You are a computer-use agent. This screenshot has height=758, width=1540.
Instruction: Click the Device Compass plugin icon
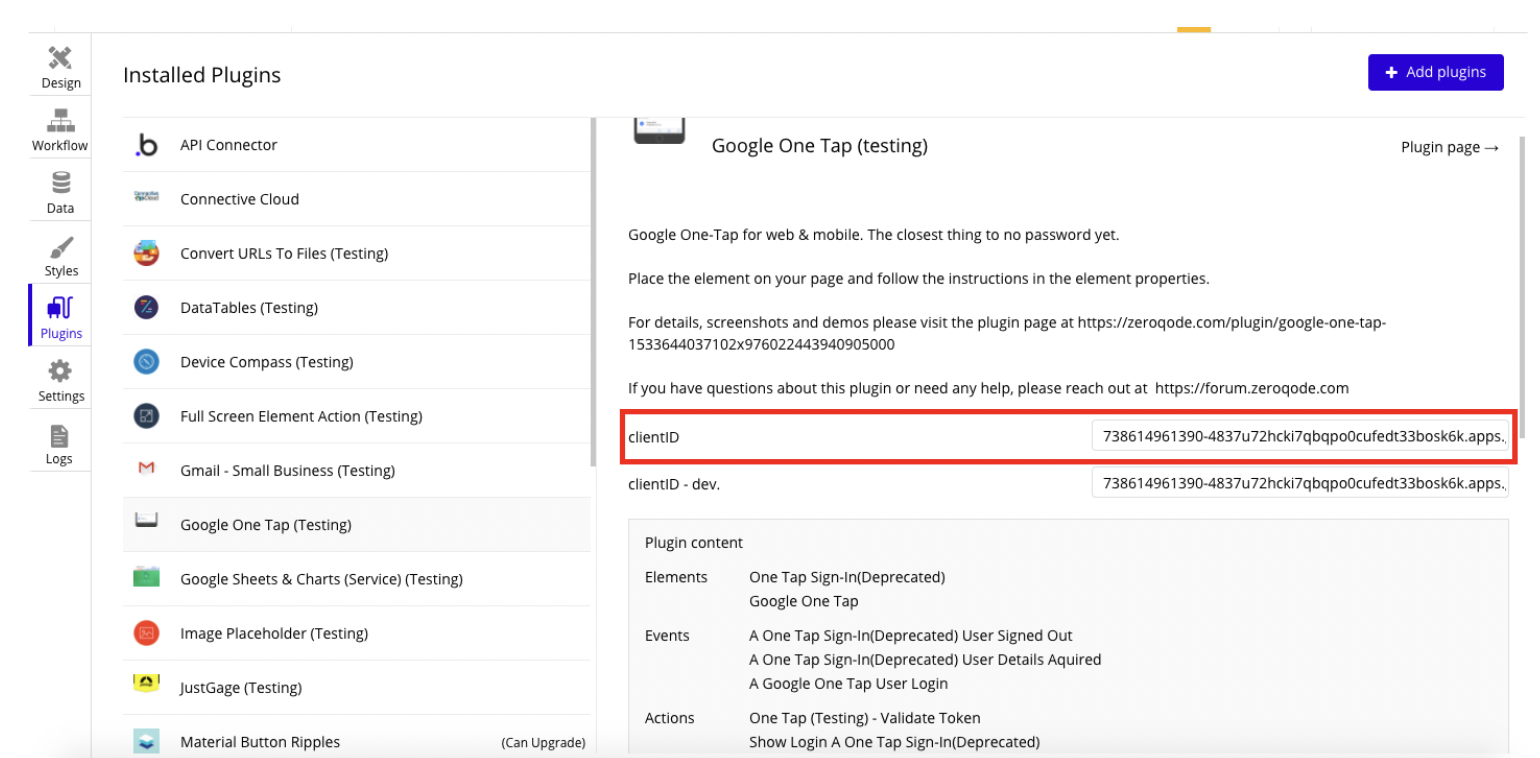(x=147, y=362)
